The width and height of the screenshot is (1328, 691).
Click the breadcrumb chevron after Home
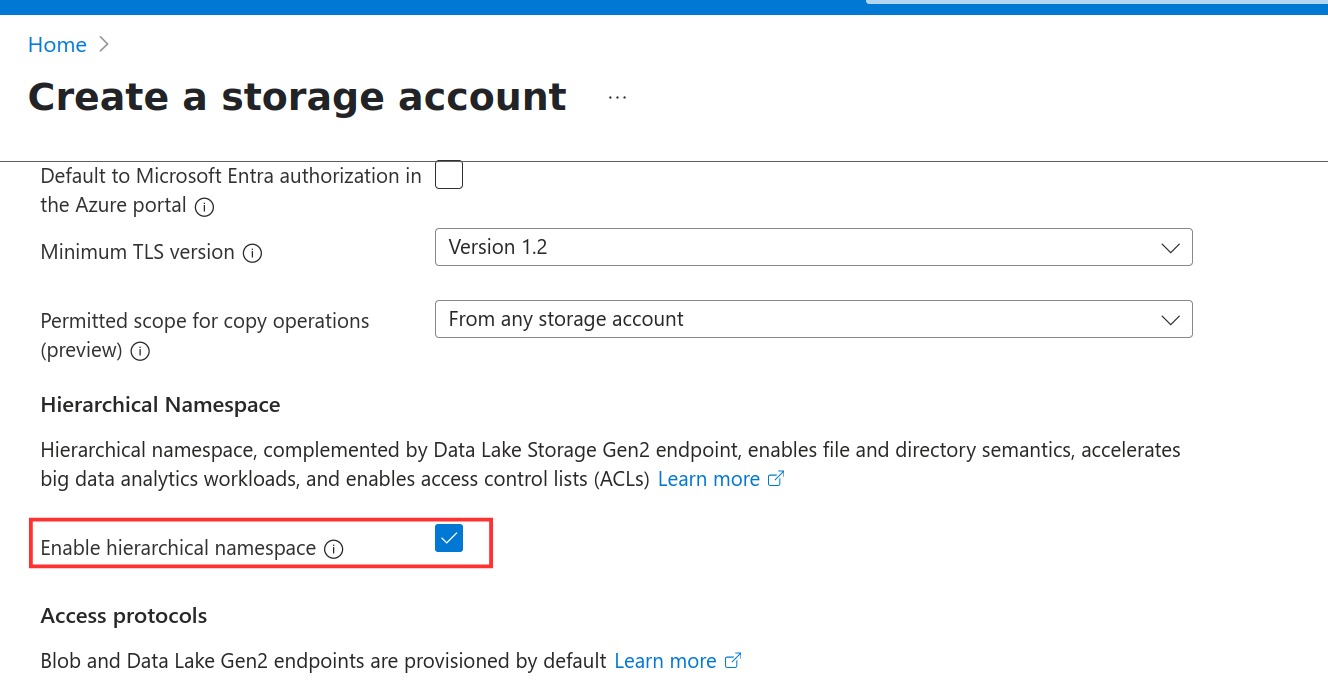click(x=104, y=45)
